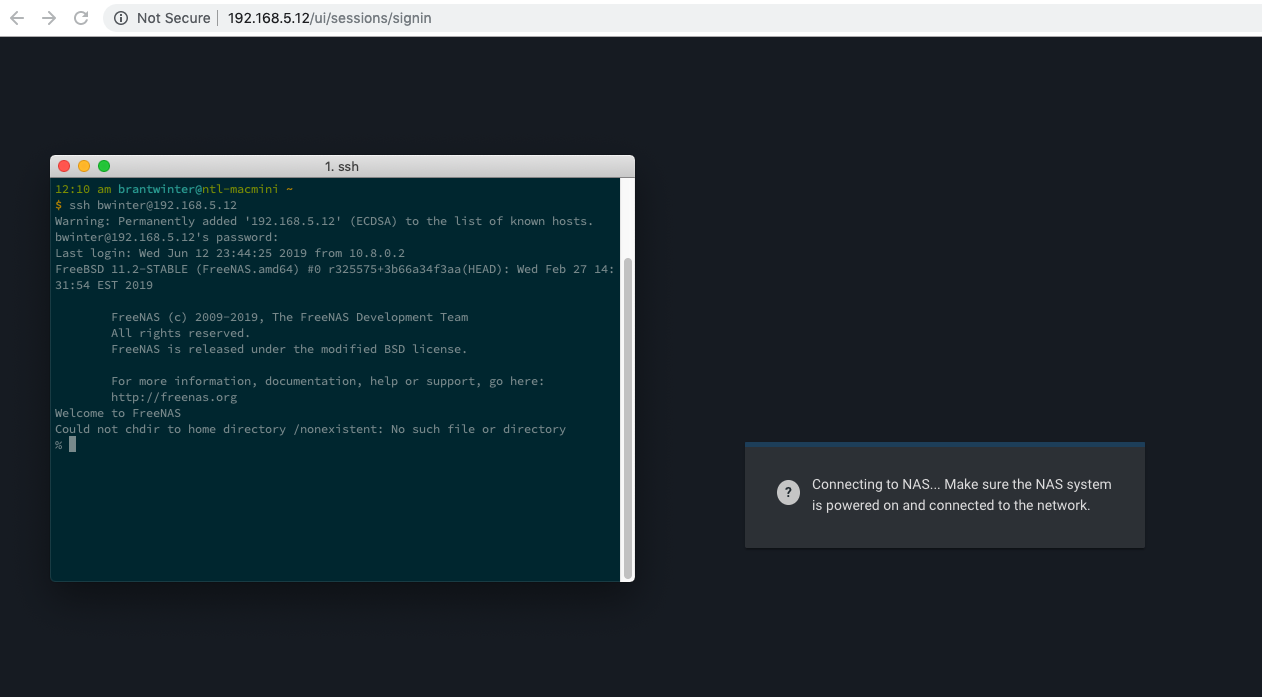Maximize the ssh terminal with the green button
The height and width of the screenshot is (697, 1262).
[x=104, y=166]
